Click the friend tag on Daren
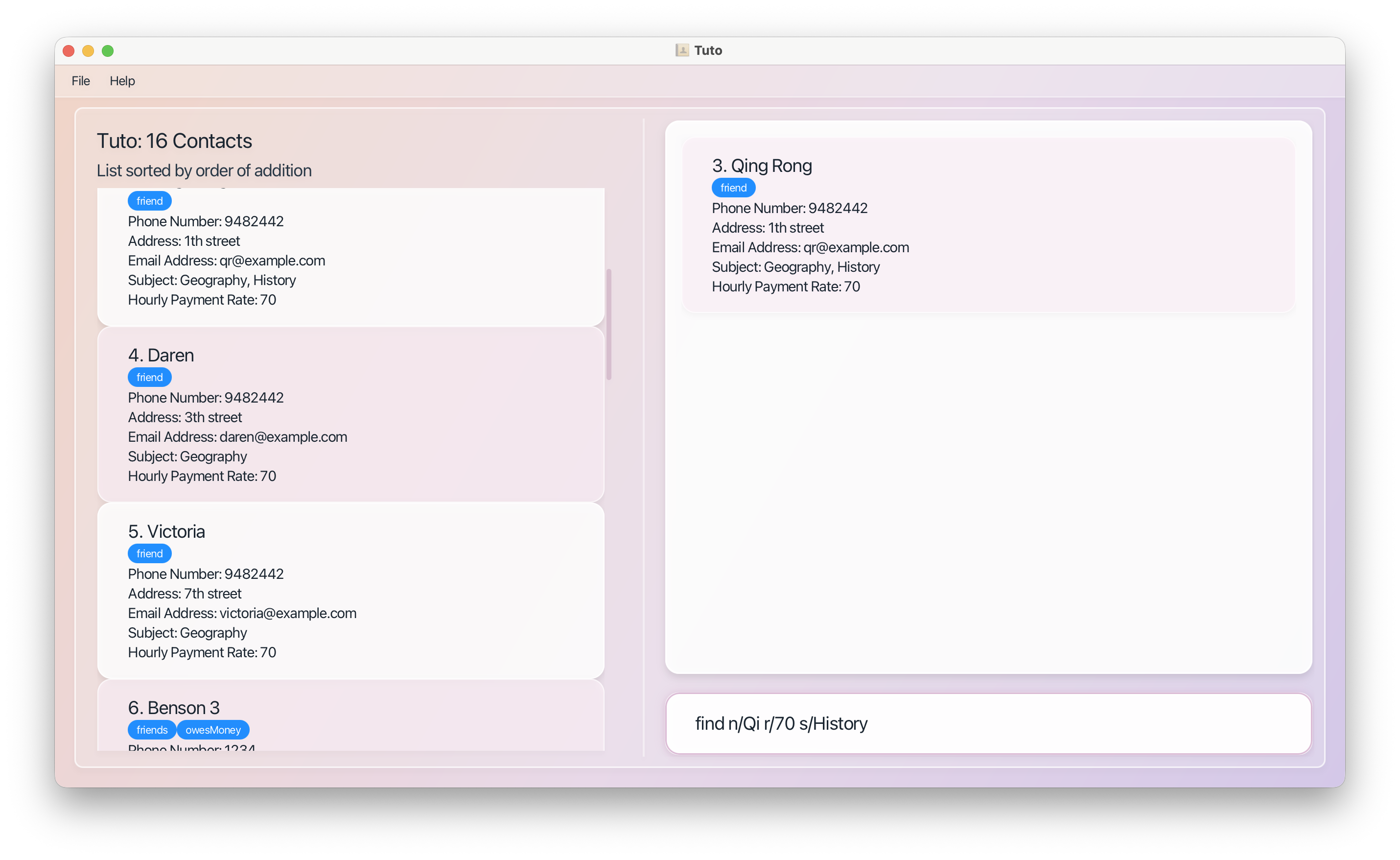 coord(149,377)
